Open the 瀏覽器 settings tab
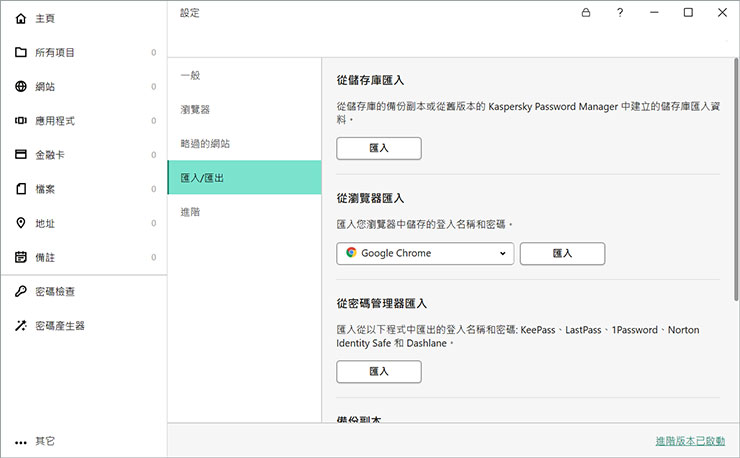The image size is (740, 458). 244,110
